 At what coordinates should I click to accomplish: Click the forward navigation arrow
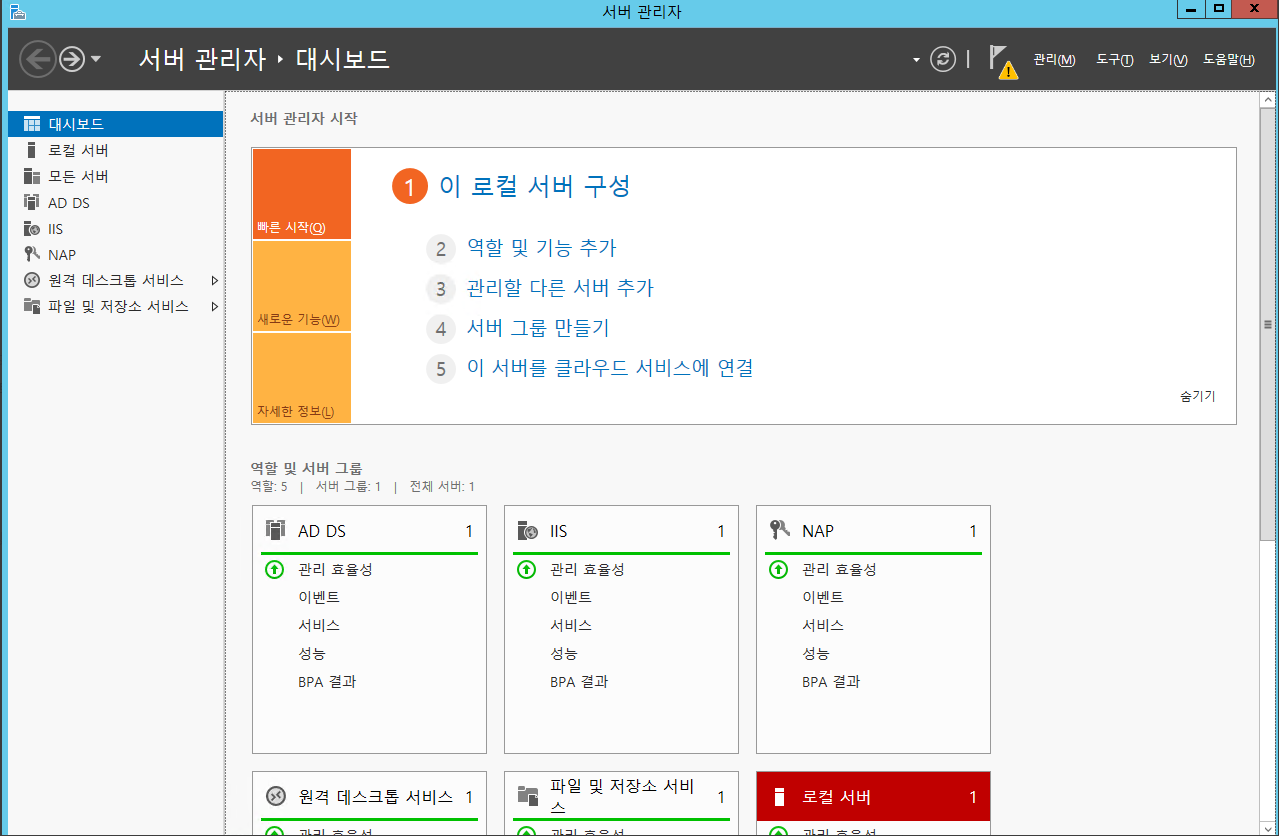(71, 59)
